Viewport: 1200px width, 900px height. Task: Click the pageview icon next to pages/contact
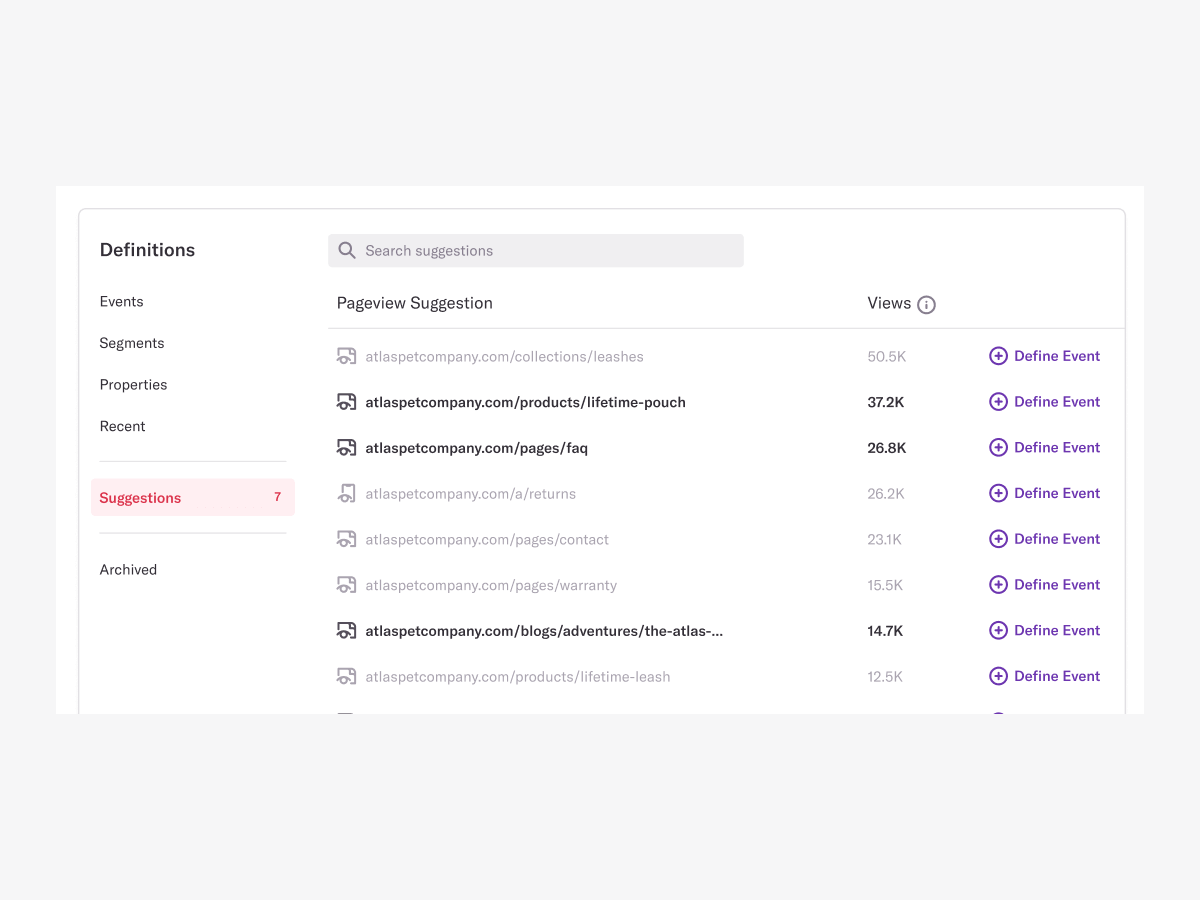[346, 539]
